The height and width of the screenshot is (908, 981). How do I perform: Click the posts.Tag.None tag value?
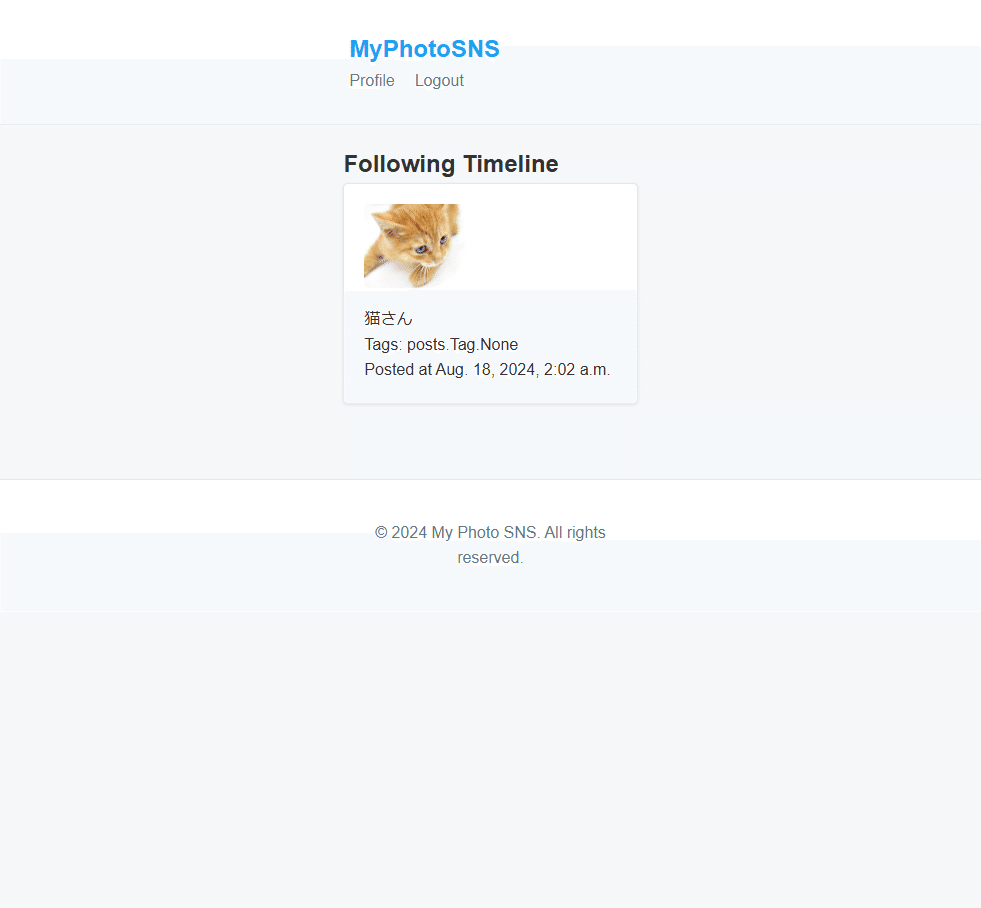tap(462, 344)
